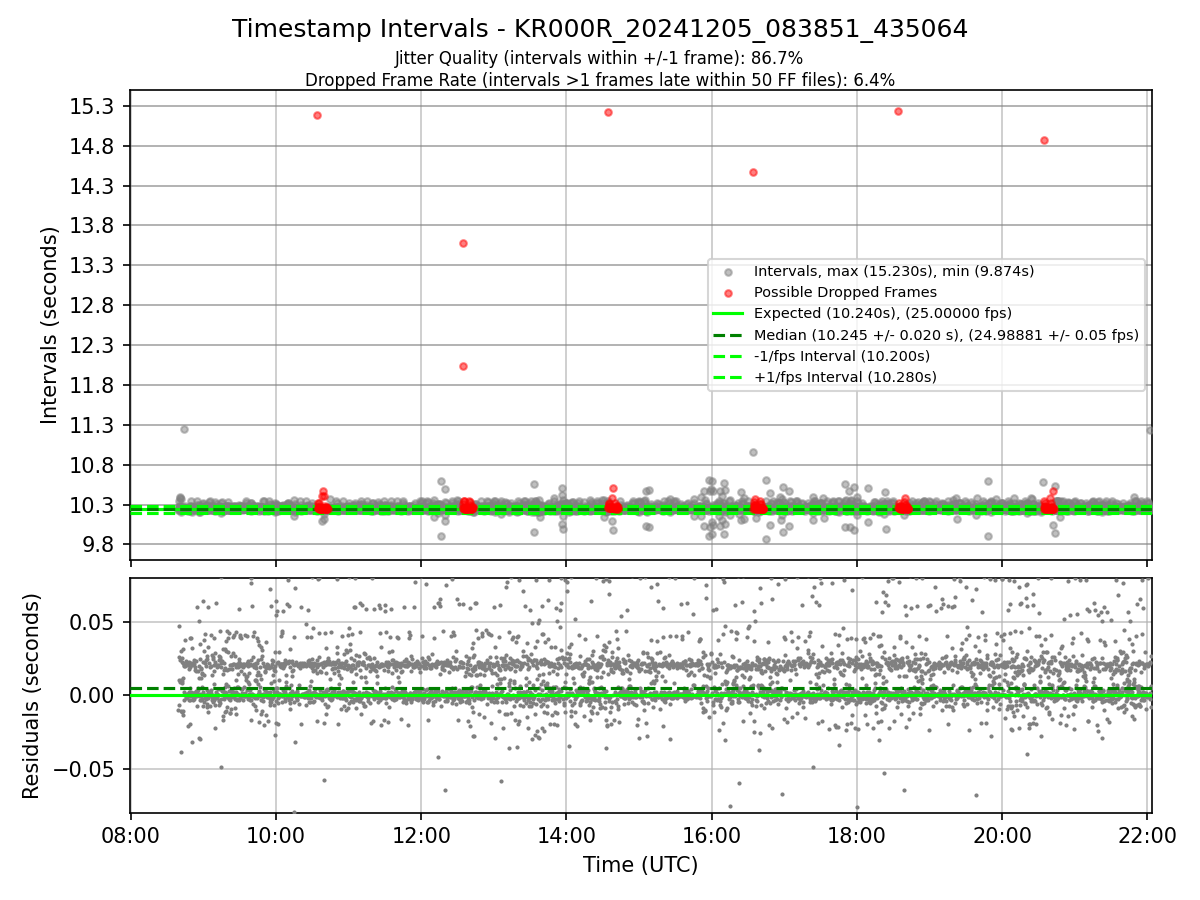Click legend entry '-1/fps Interval (10.200s)'
This screenshot has height=900, width=1200.
pos(841,356)
